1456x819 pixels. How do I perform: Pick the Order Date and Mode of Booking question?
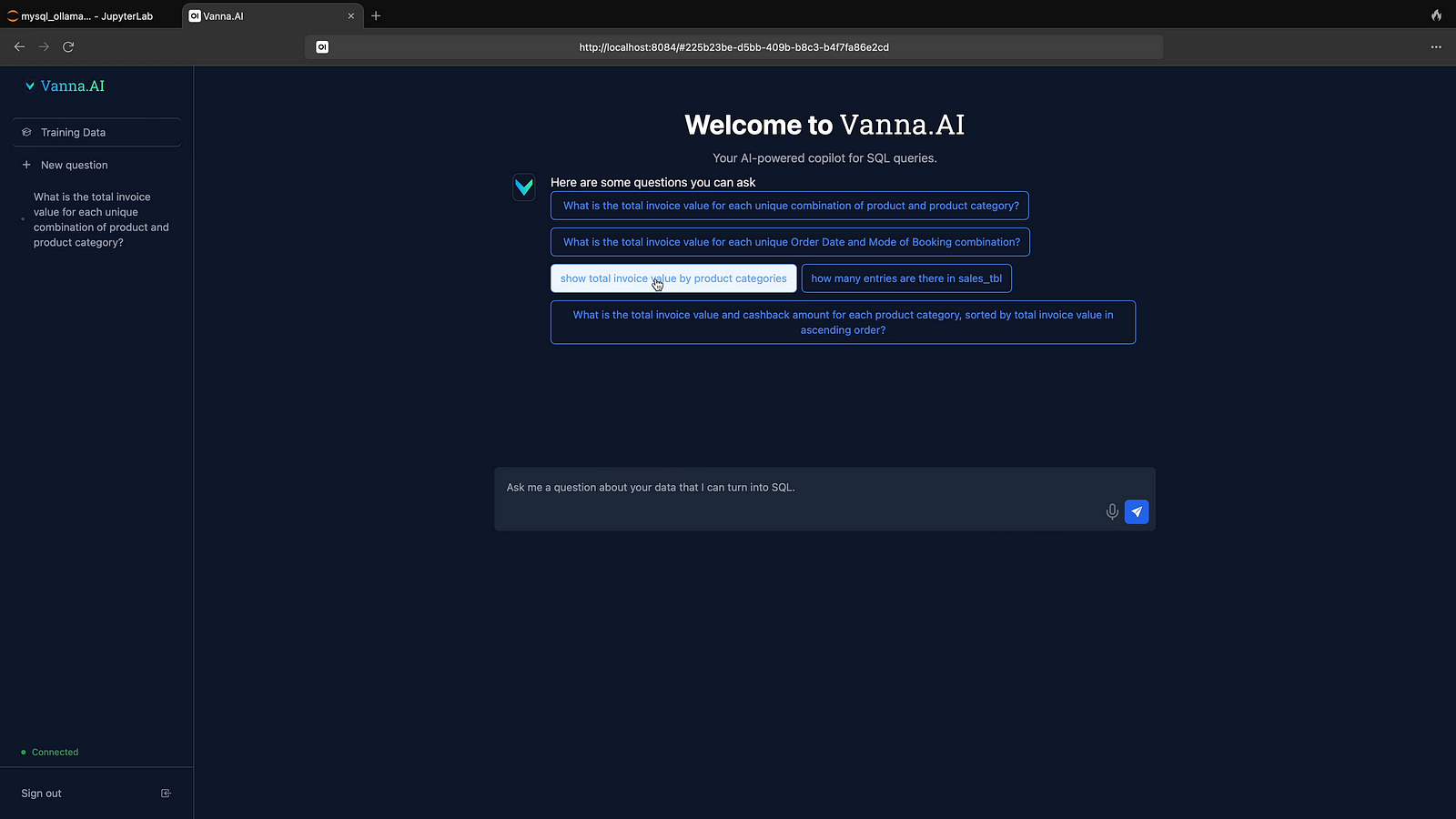point(790,242)
